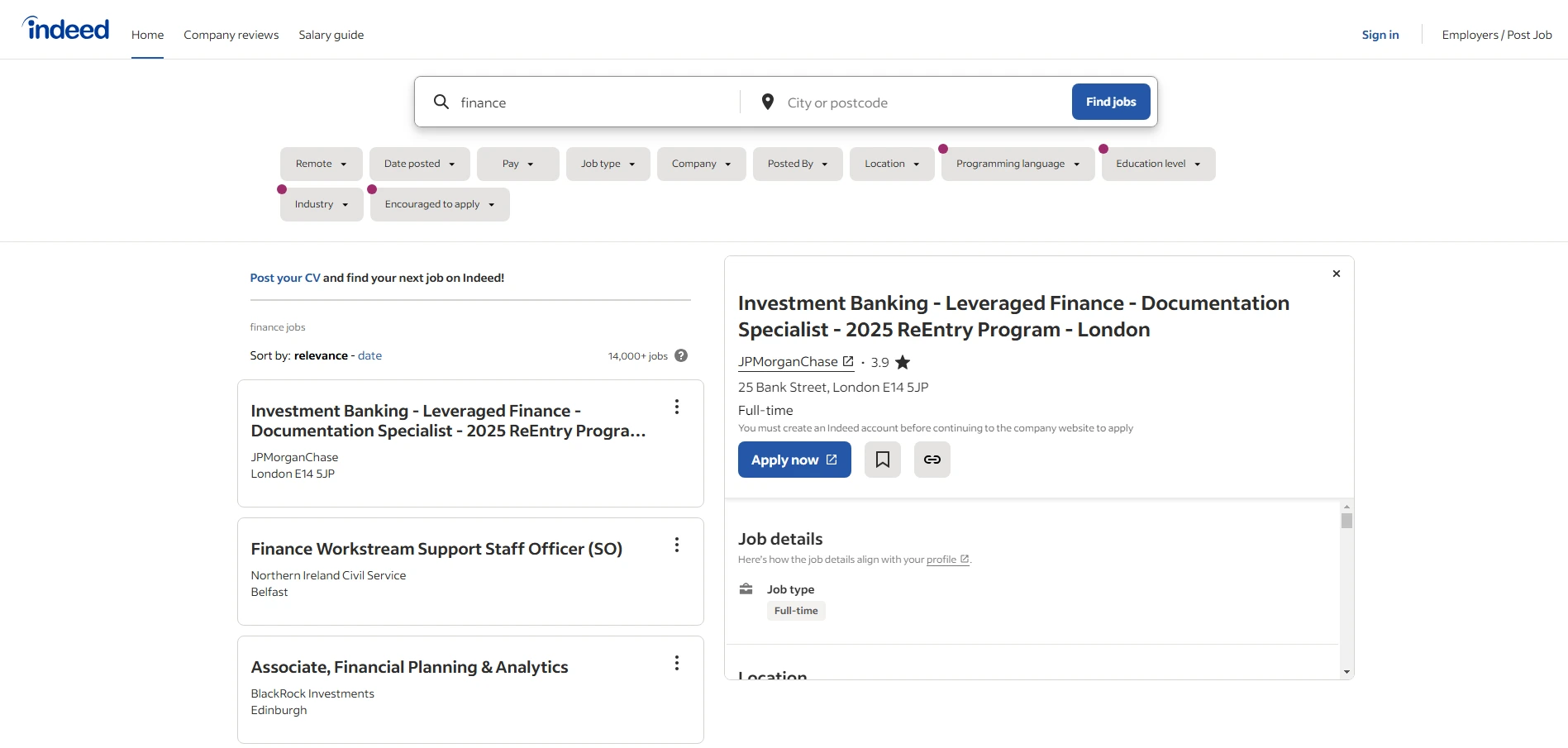Open the Education level dropdown
The width and height of the screenshot is (1568, 748).
point(1157,163)
